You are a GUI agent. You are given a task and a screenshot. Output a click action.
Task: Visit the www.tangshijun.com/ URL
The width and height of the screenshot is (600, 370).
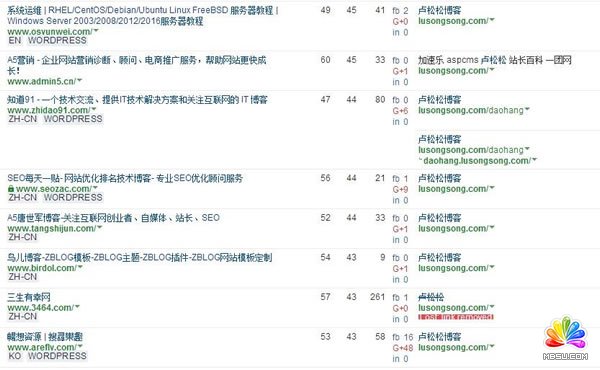pyautogui.click(x=52, y=228)
